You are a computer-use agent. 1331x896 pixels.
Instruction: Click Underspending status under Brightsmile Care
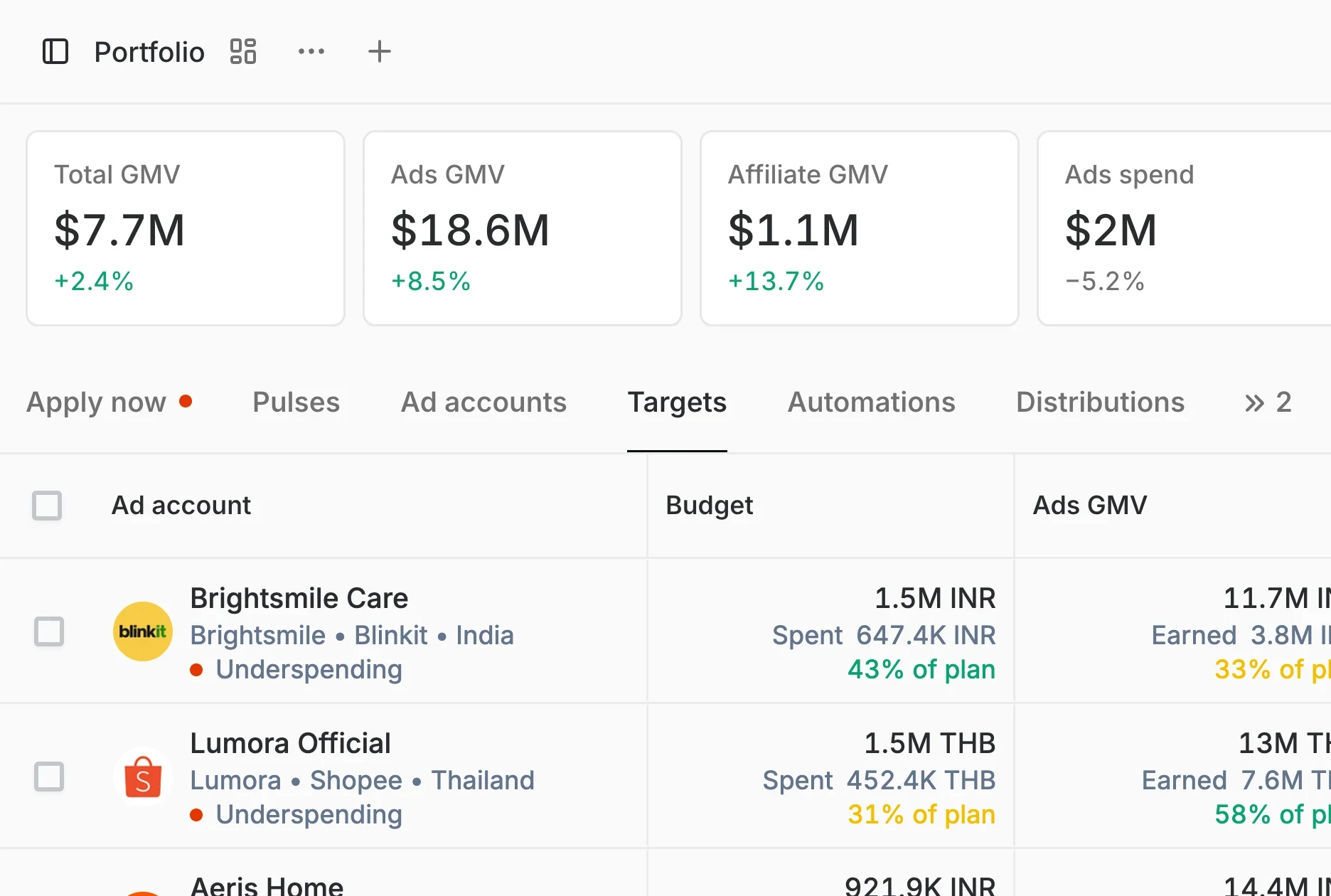coord(309,670)
